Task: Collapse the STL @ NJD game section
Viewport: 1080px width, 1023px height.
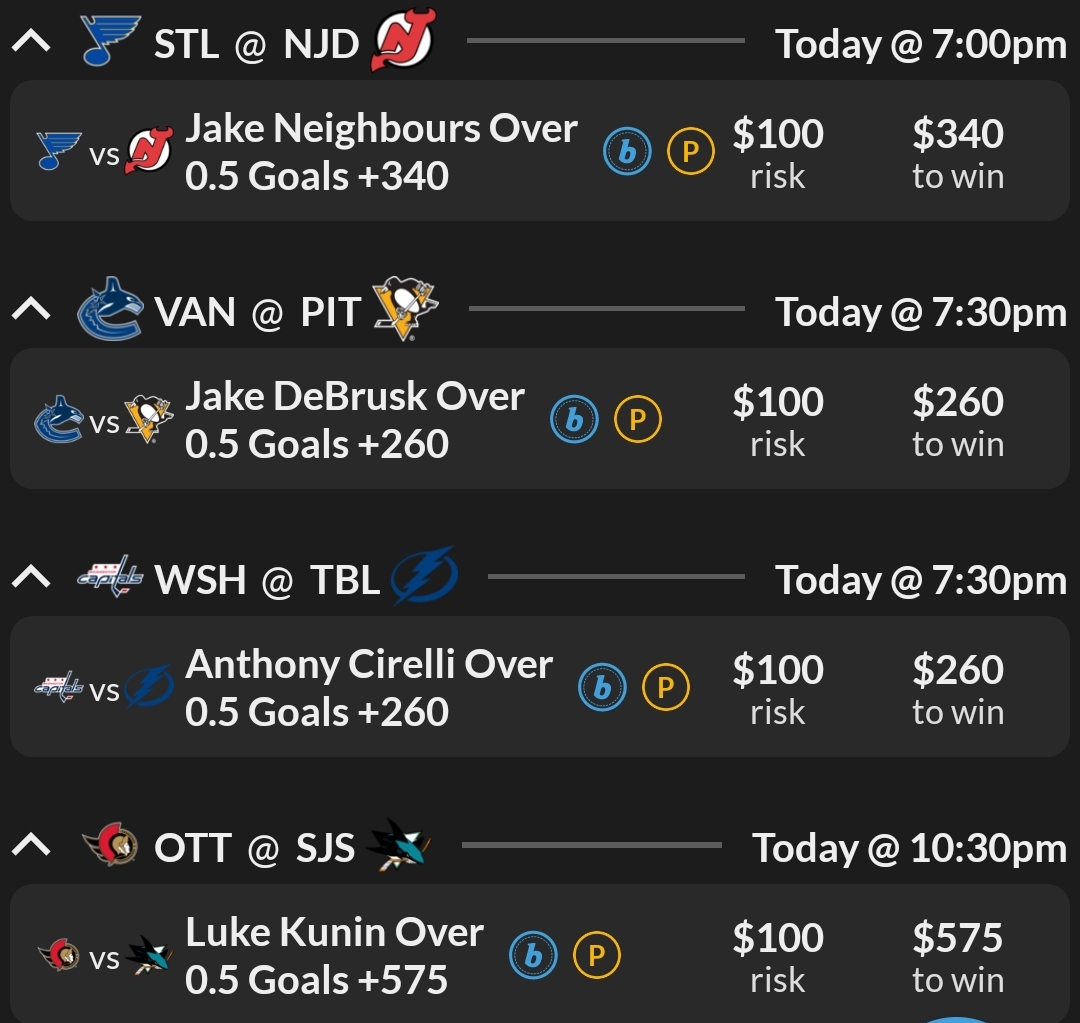Action: coord(31,42)
